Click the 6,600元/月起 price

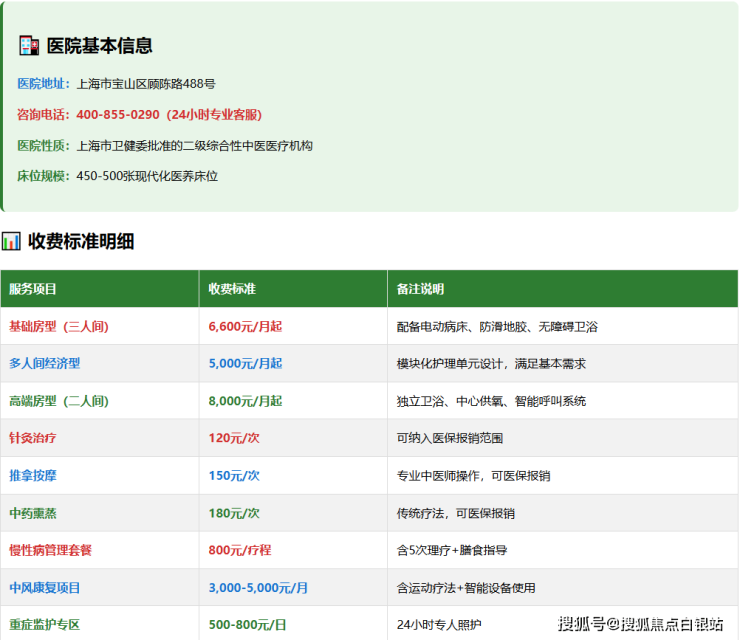[x=245, y=326]
